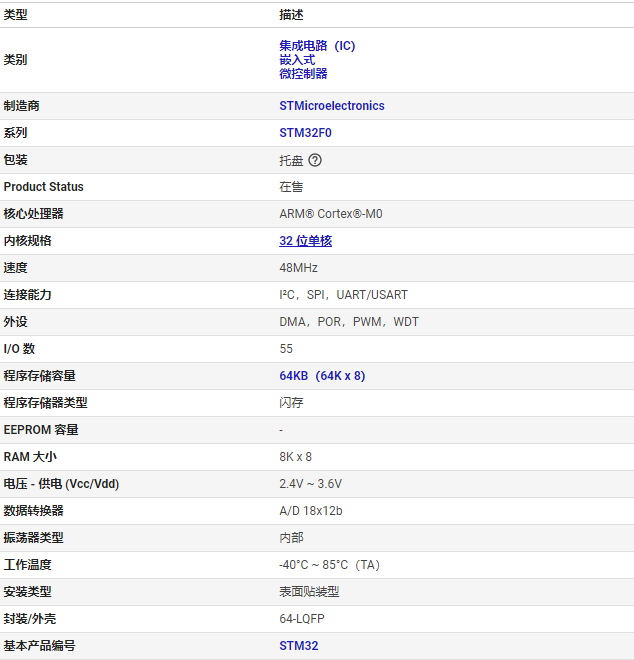Select the Product Status label

(44, 187)
